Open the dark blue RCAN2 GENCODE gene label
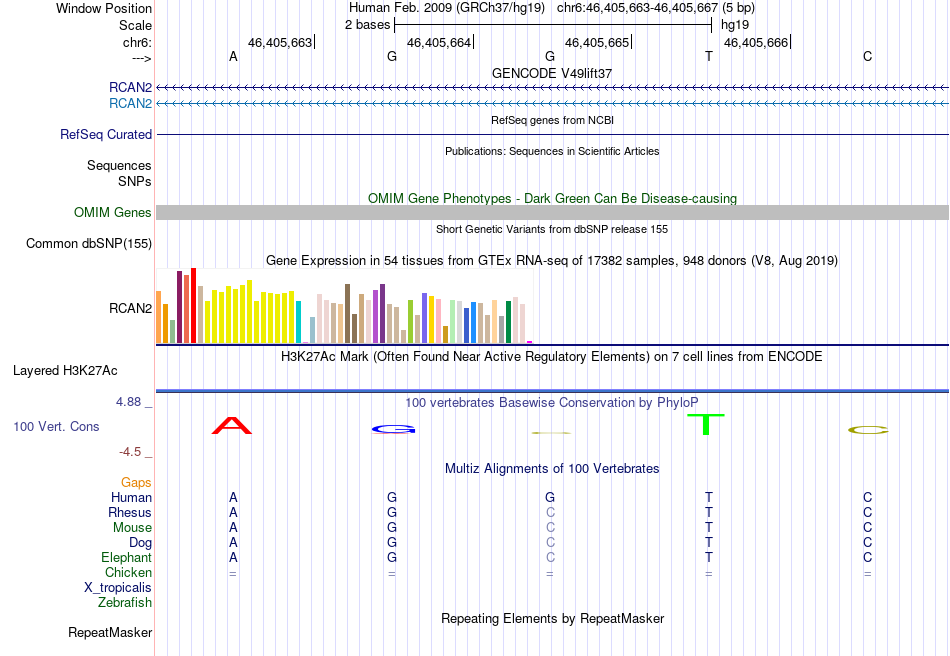The image size is (950, 656). [x=130, y=87]
